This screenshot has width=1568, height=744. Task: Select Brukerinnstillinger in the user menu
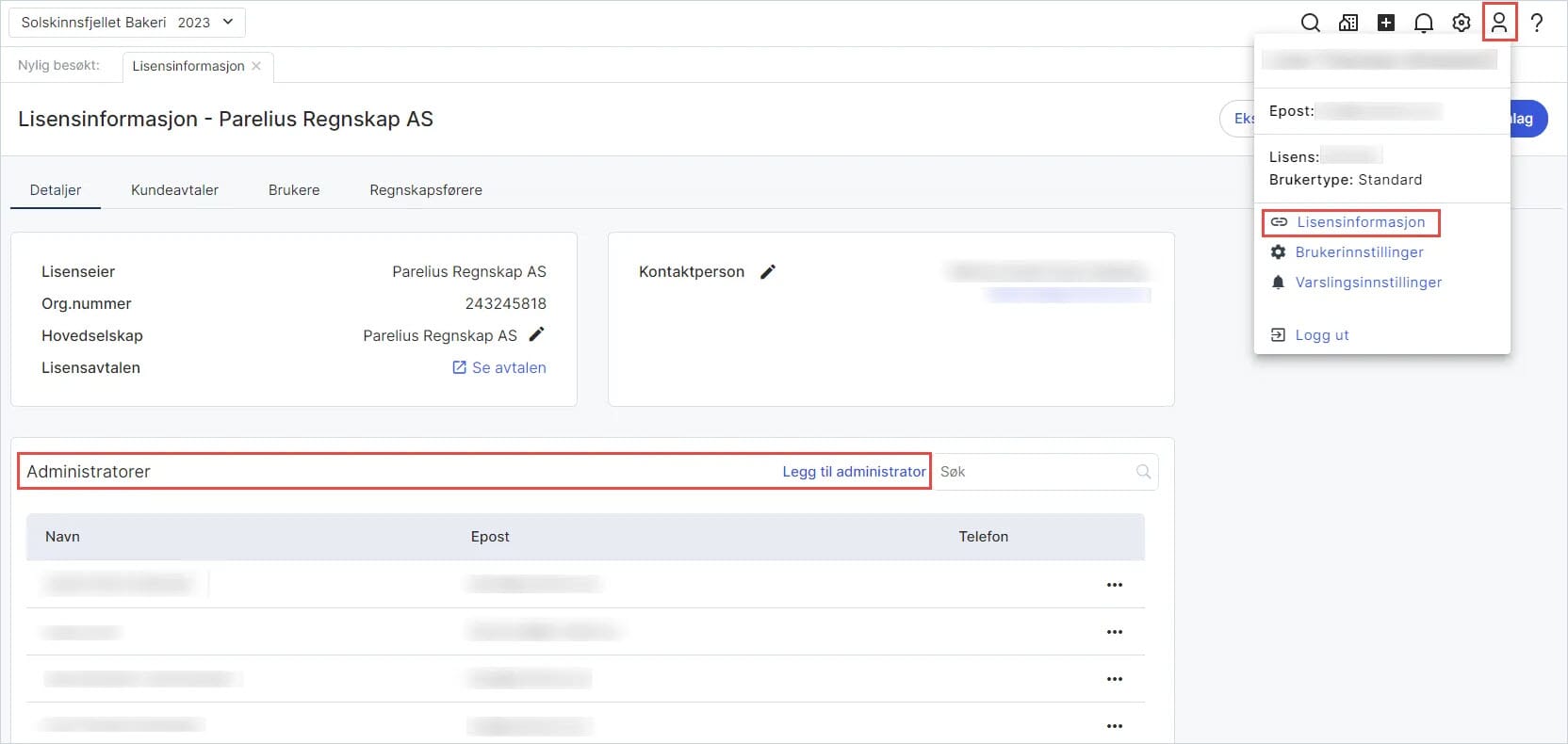tap(1359, 252)
